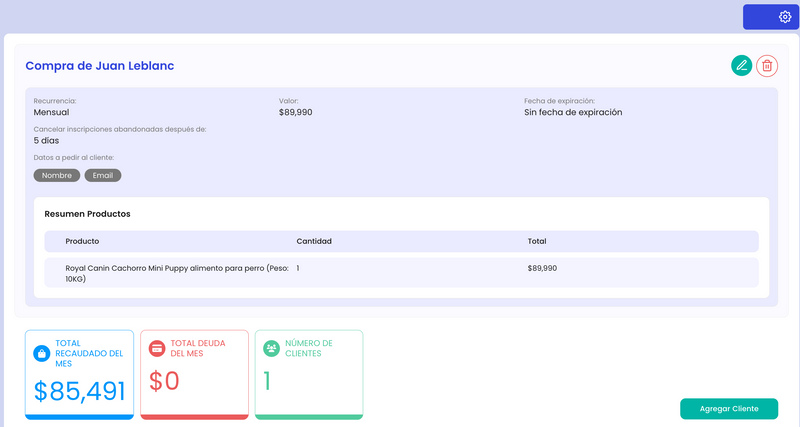The image size is (800, 427).
Task: Click the Compra de Juan Leblanc title
Action: pos(100,66)
